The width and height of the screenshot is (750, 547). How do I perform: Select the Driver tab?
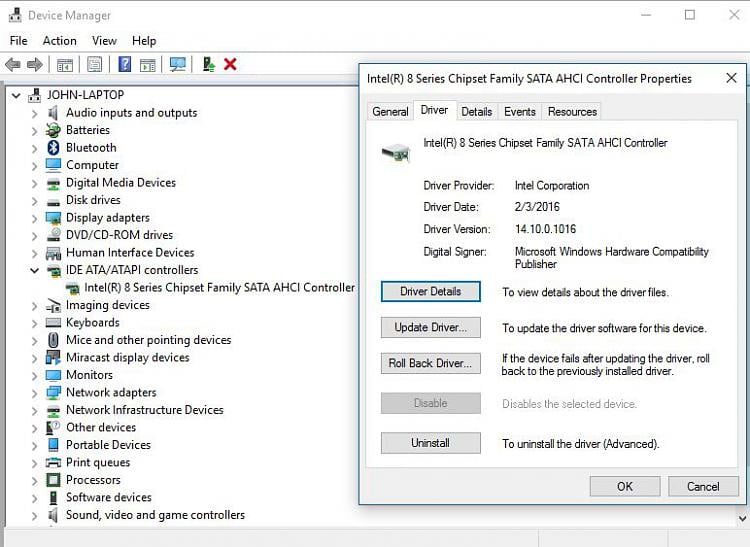(x=434, y=110)
